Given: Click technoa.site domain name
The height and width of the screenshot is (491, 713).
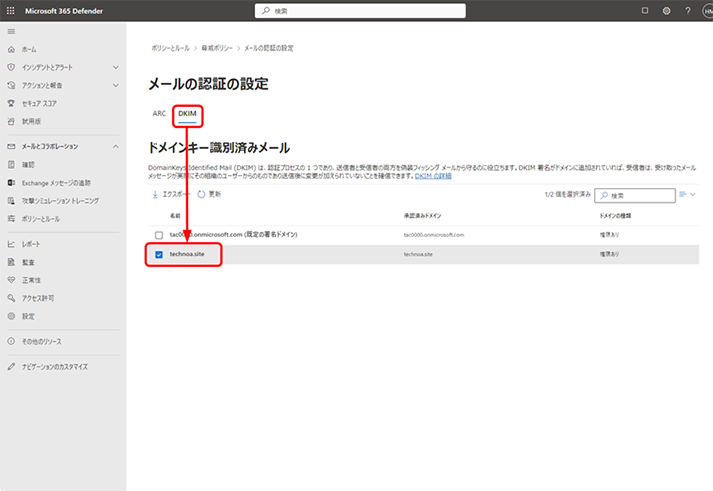Looking at the screenshot, I should (x=187, y=254).
